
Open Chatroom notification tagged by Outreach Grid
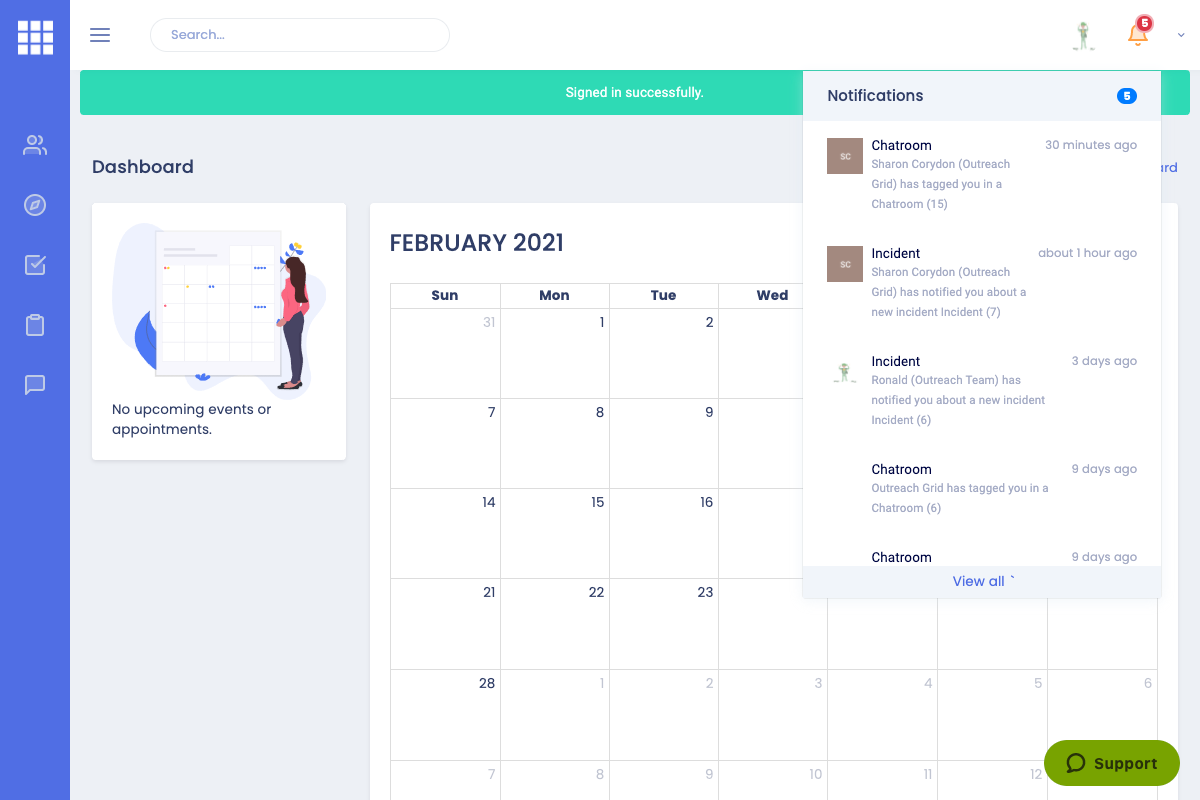982,489
